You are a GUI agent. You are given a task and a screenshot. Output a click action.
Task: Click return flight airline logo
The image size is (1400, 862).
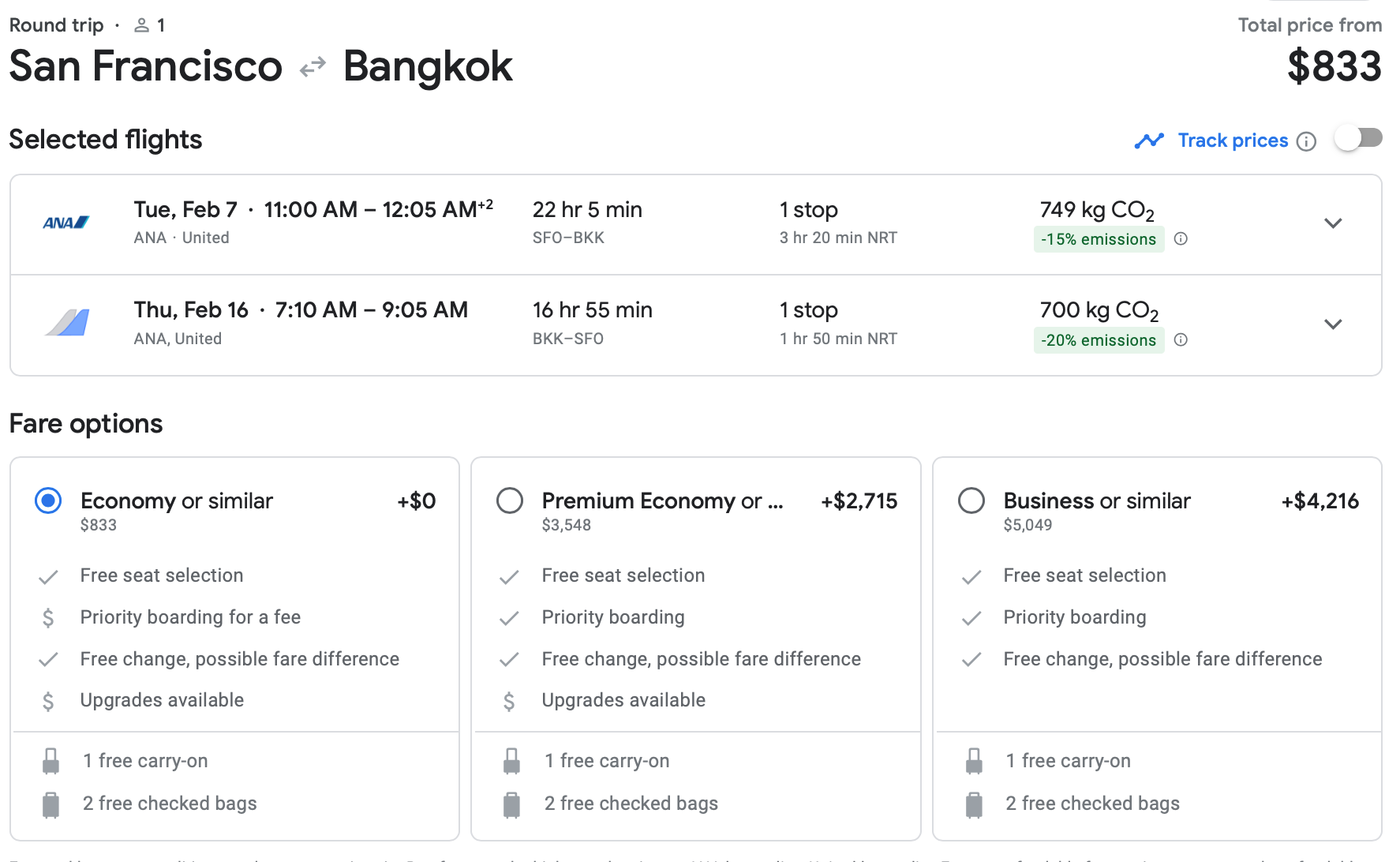click(67, 323)
